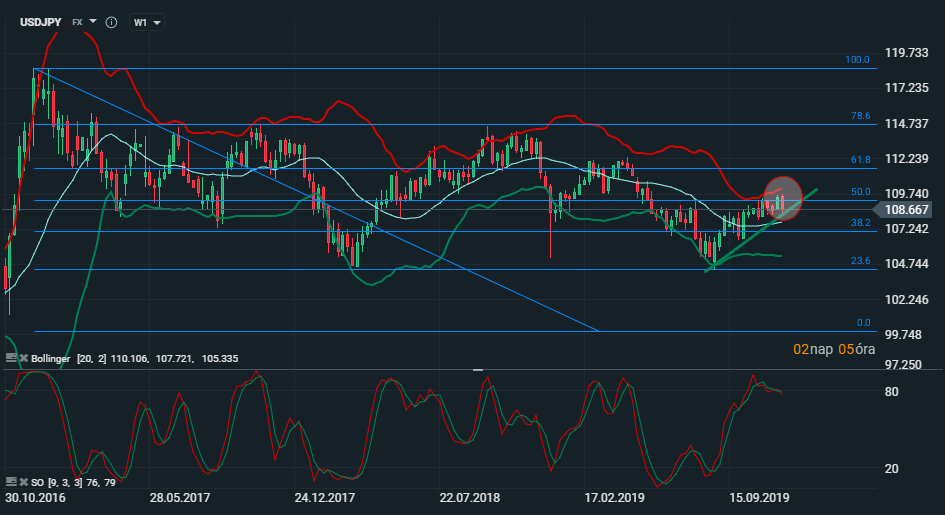Remove the SO indicator with X icon
The height and width of the screenshot is (515, 945).
(23, 482)
